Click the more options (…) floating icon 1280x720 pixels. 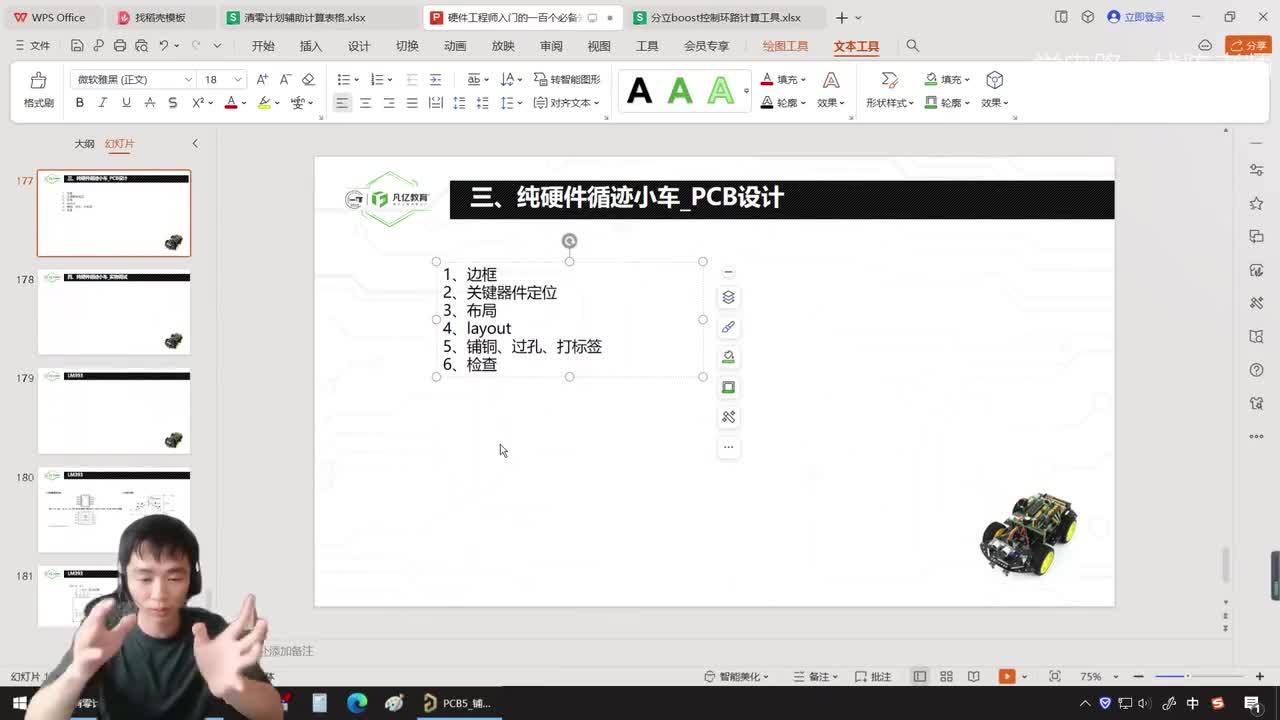728,447
